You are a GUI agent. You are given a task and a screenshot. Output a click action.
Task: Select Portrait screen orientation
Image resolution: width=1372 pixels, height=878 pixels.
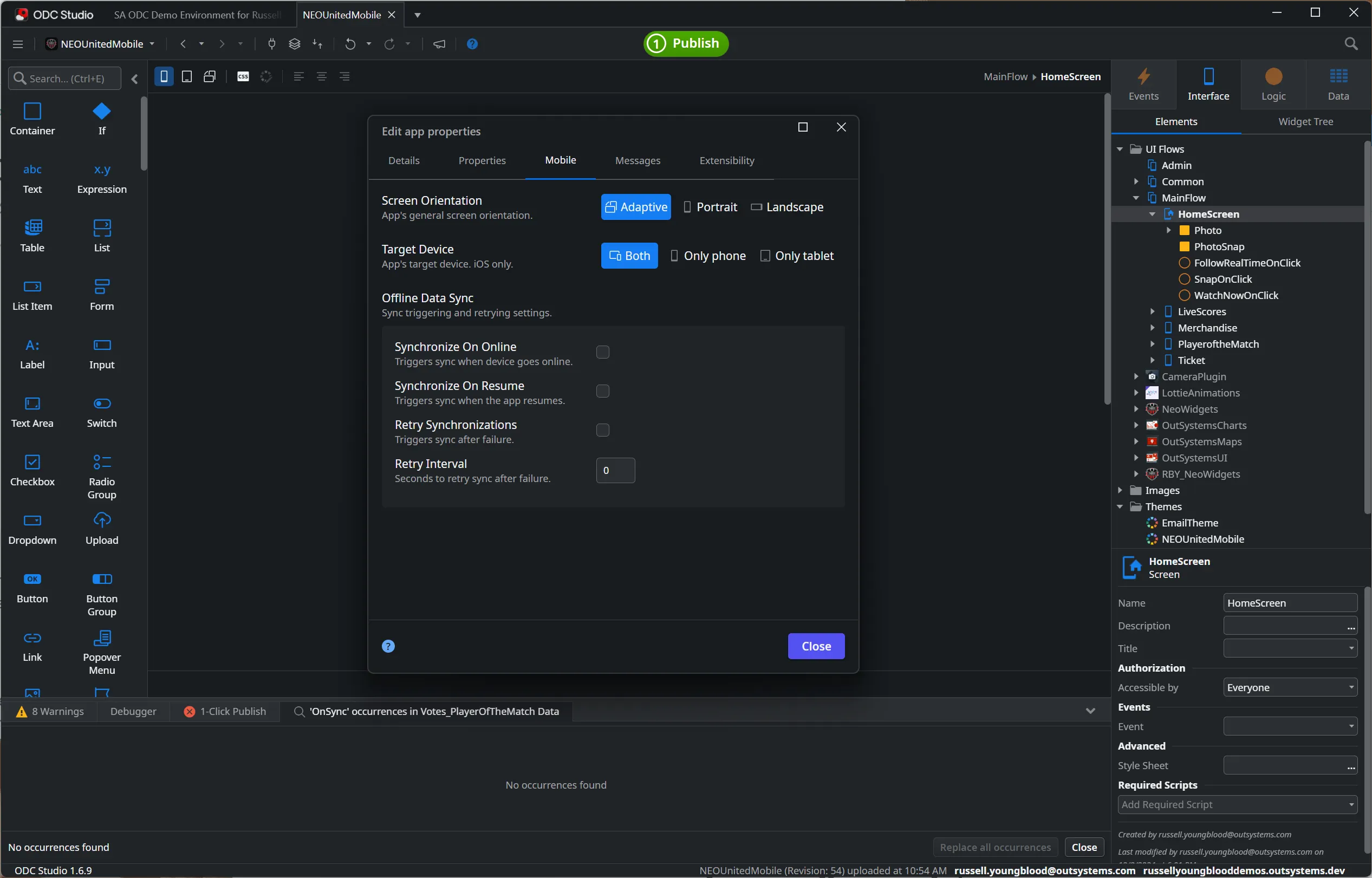[x=710, y=207]
